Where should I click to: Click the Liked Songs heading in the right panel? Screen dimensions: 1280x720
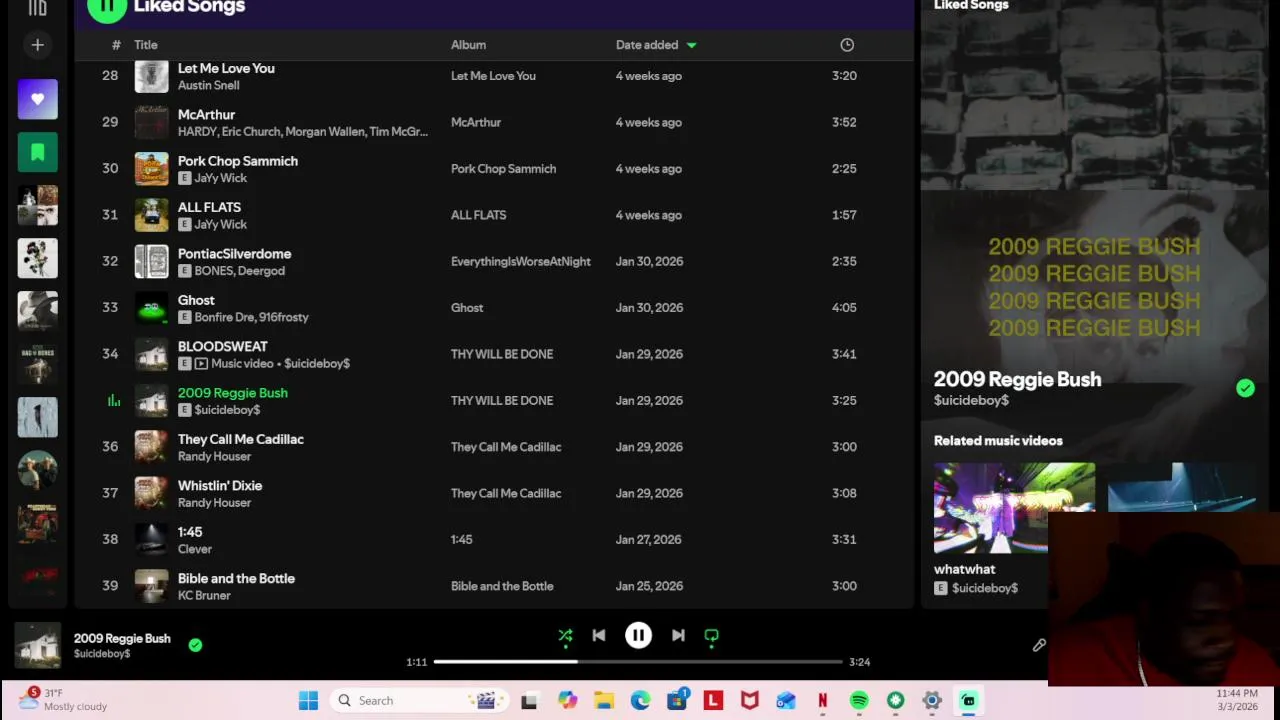[x=971, y=5]
